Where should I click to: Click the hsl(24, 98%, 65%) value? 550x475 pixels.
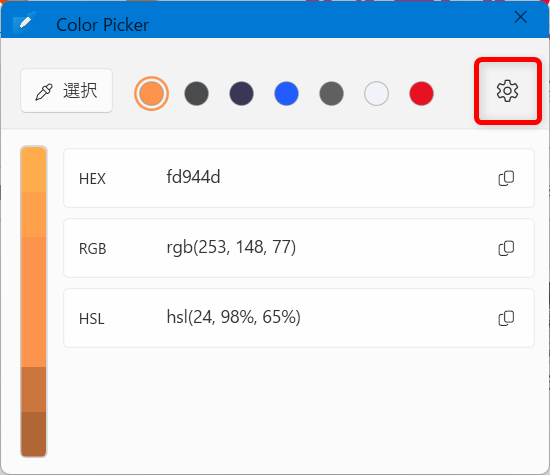click(x=234, y=318)
